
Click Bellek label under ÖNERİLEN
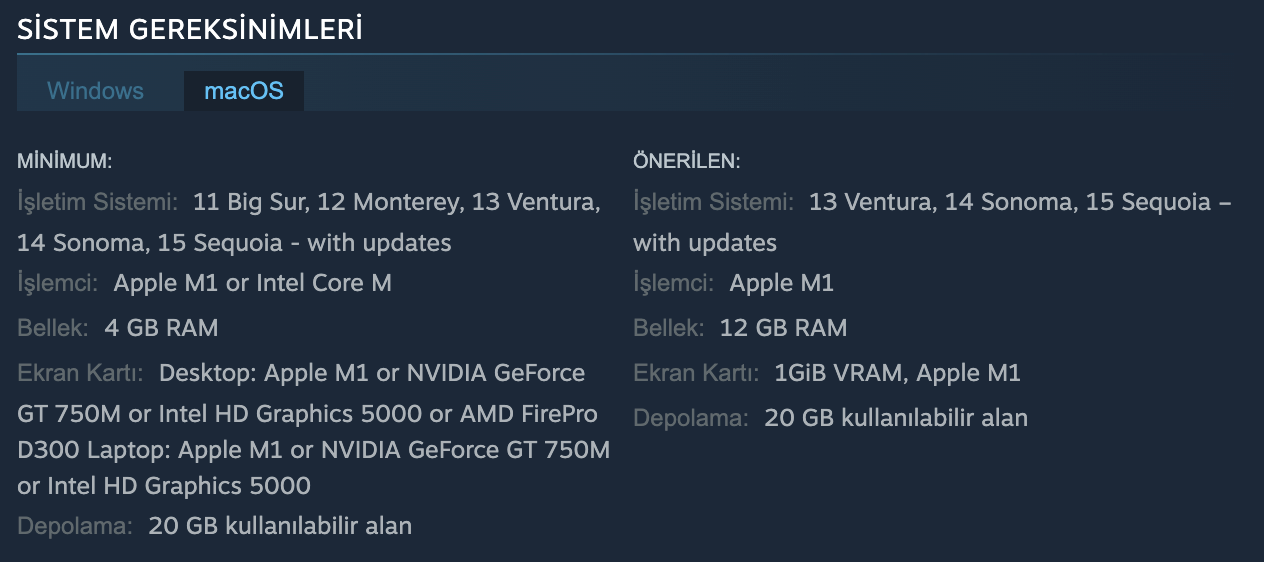pyautogui.click(x=669, y=328)
